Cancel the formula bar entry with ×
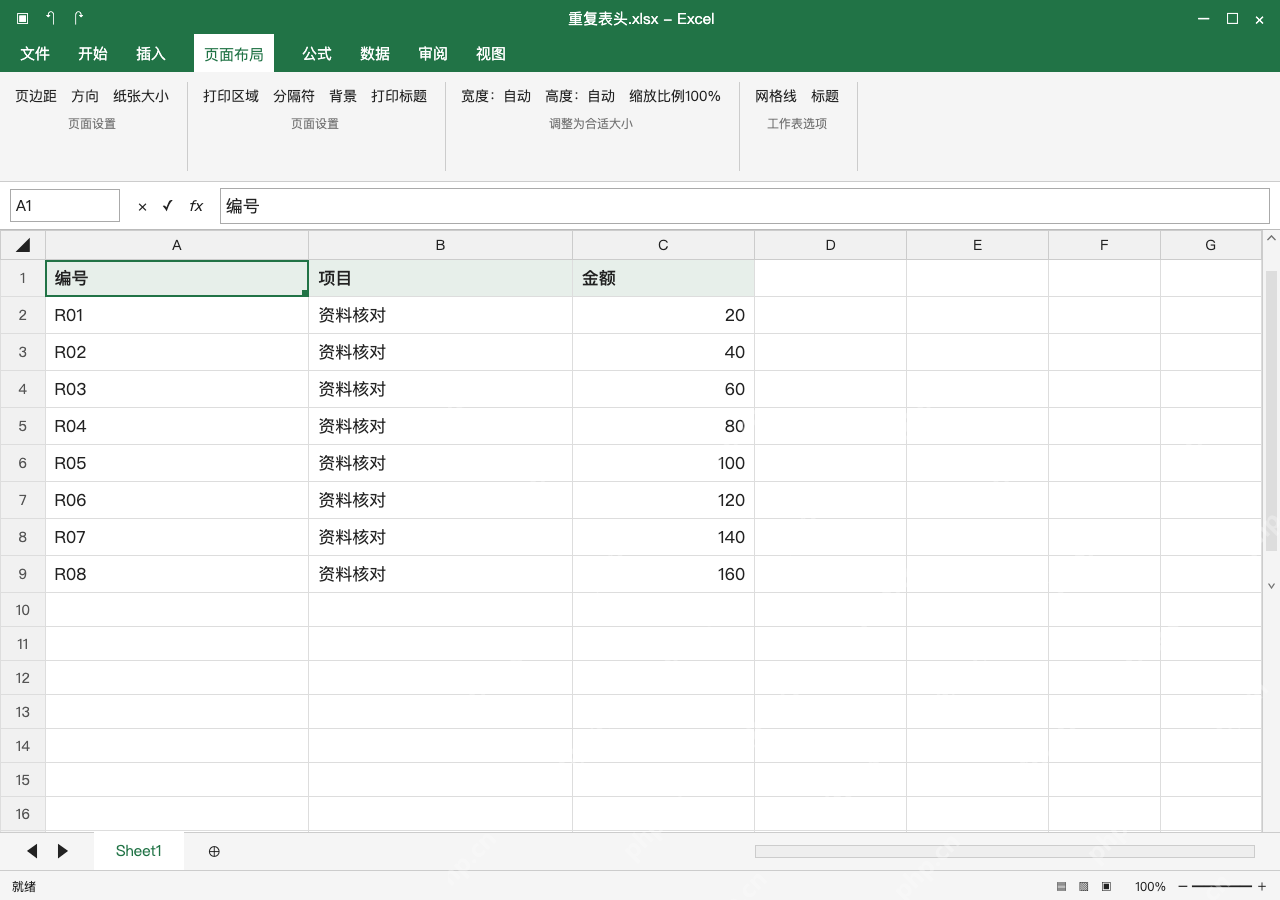 (142, 206)
